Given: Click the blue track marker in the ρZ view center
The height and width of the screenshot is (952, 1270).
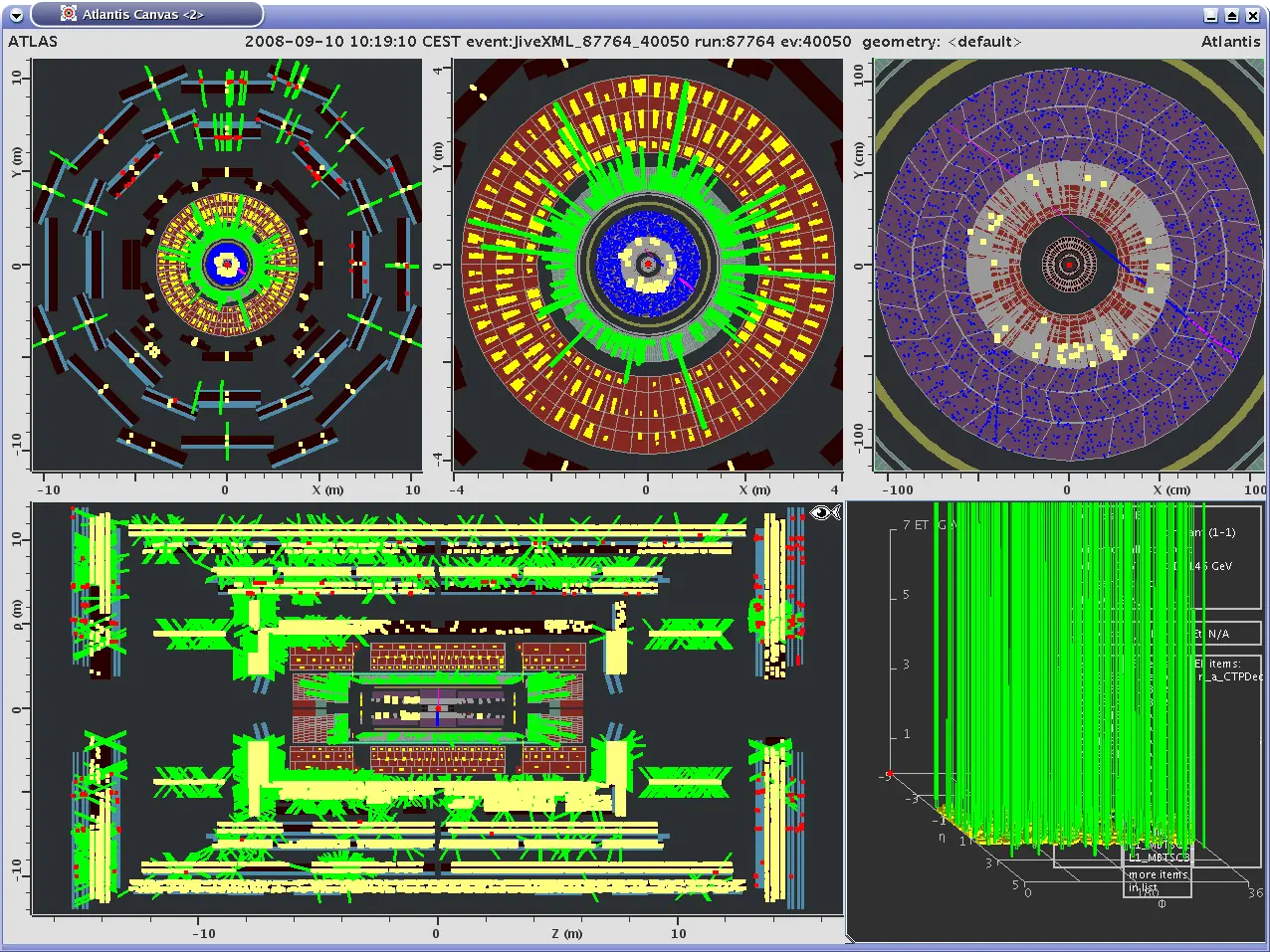Looking at the screenshot, I should coord(438,717).
